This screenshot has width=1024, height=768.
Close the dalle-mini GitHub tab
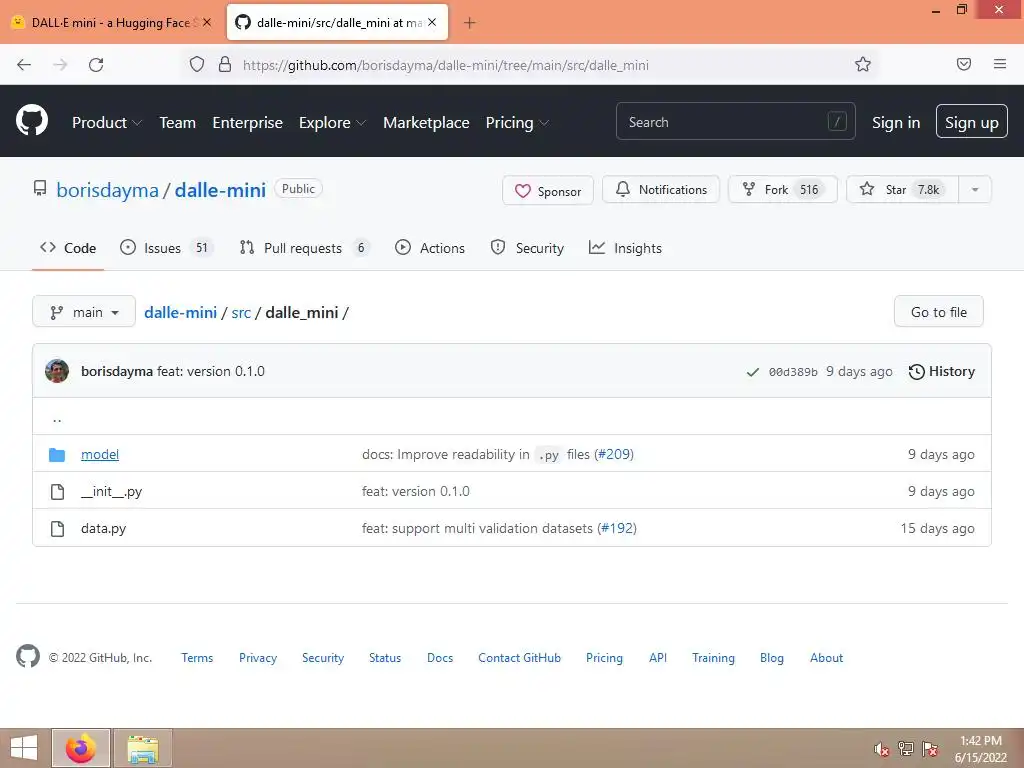[432, 22]
